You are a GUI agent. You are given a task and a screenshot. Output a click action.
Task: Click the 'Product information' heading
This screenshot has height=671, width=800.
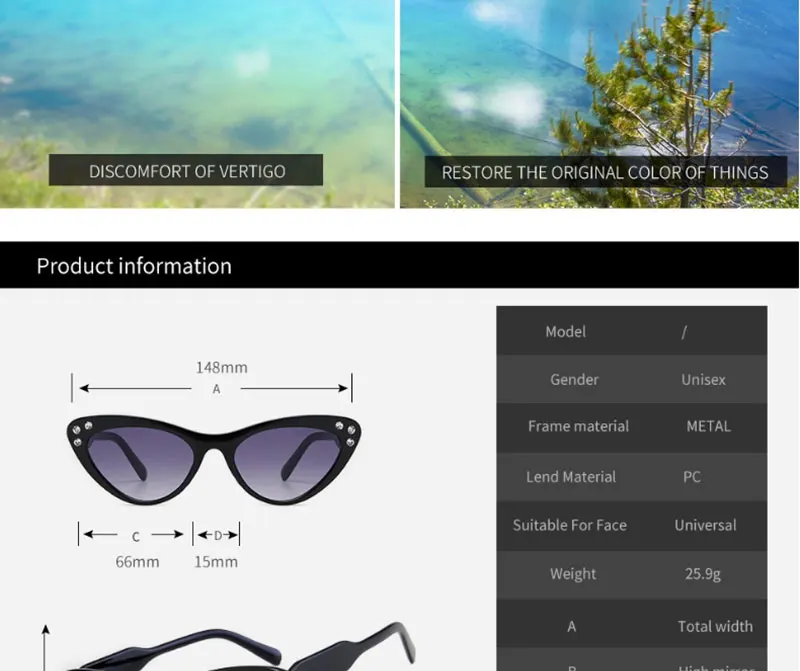click(x=134, y=266)
